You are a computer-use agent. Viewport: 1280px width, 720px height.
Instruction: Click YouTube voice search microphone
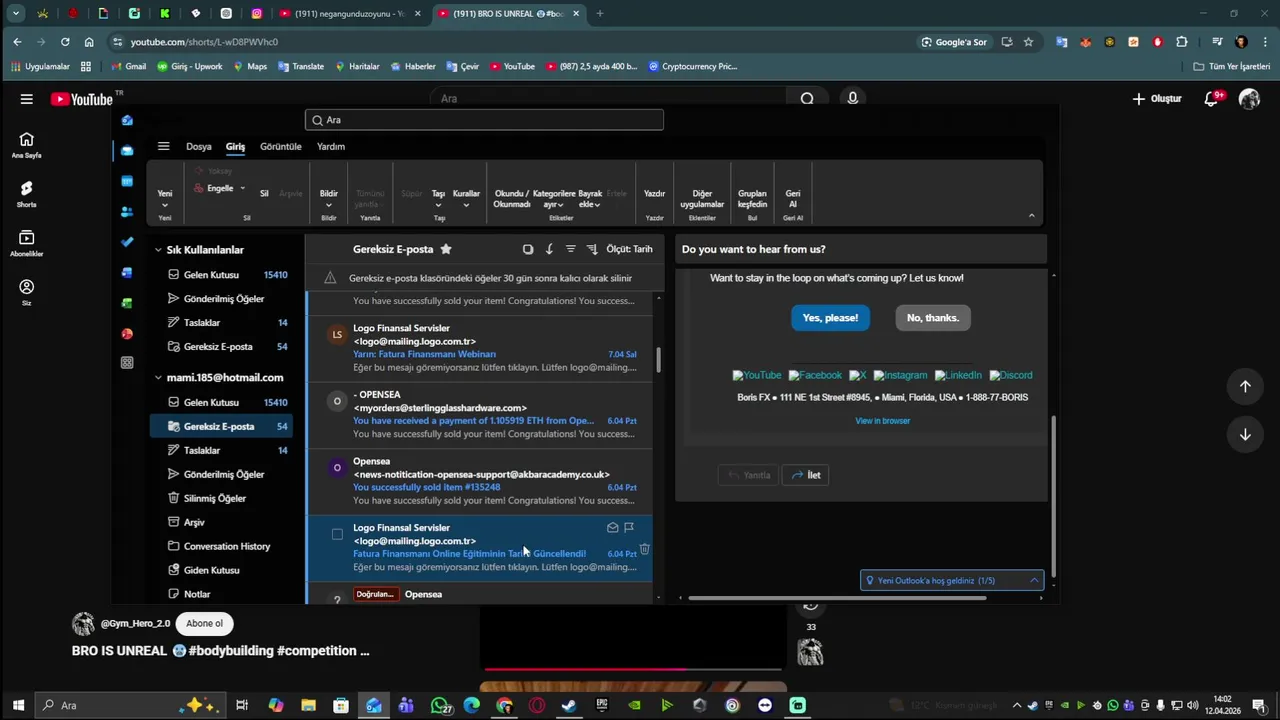point(852,98)
